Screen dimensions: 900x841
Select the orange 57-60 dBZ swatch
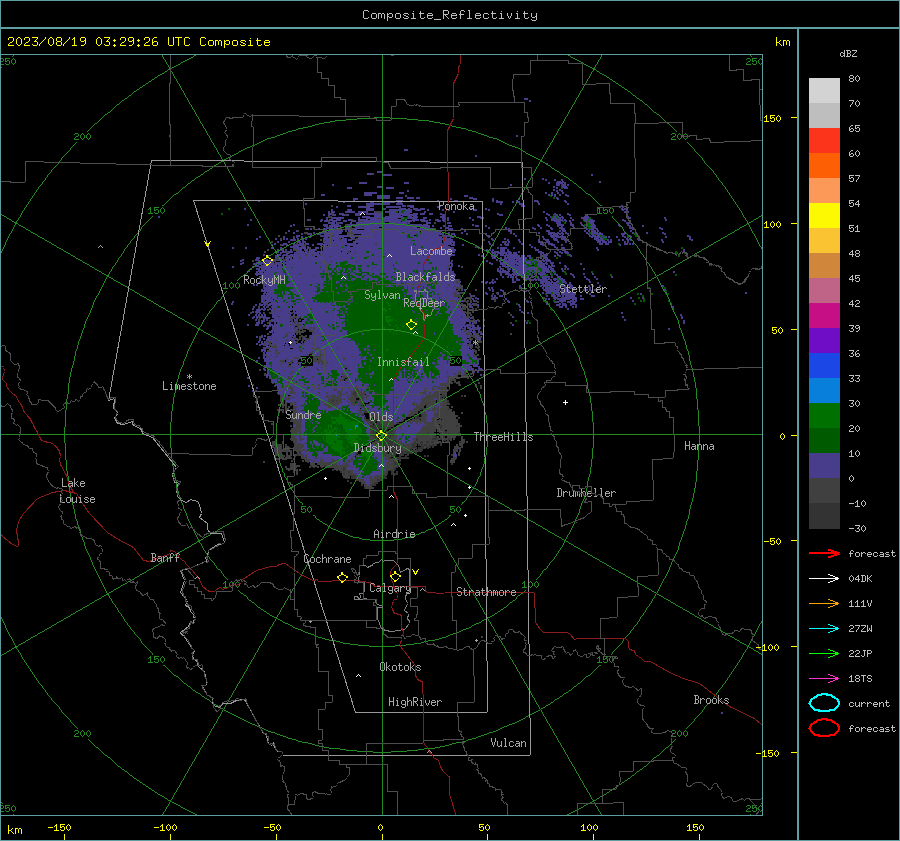pos(824,165)
